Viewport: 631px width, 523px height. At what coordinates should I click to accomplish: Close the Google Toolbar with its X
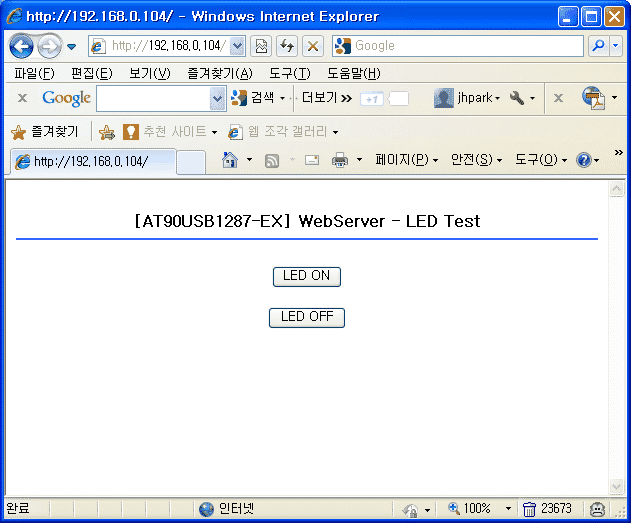pos(23,98)
